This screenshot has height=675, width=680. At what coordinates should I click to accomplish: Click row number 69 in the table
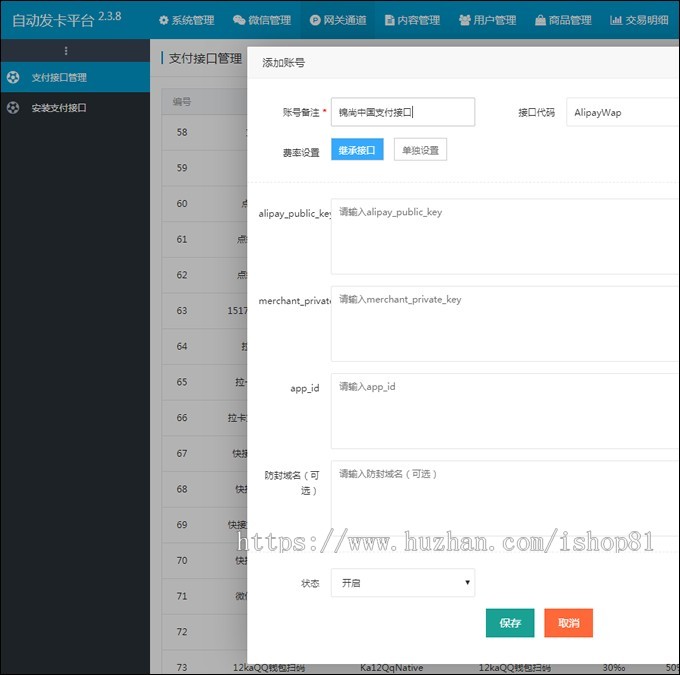(x=182, y=524)
